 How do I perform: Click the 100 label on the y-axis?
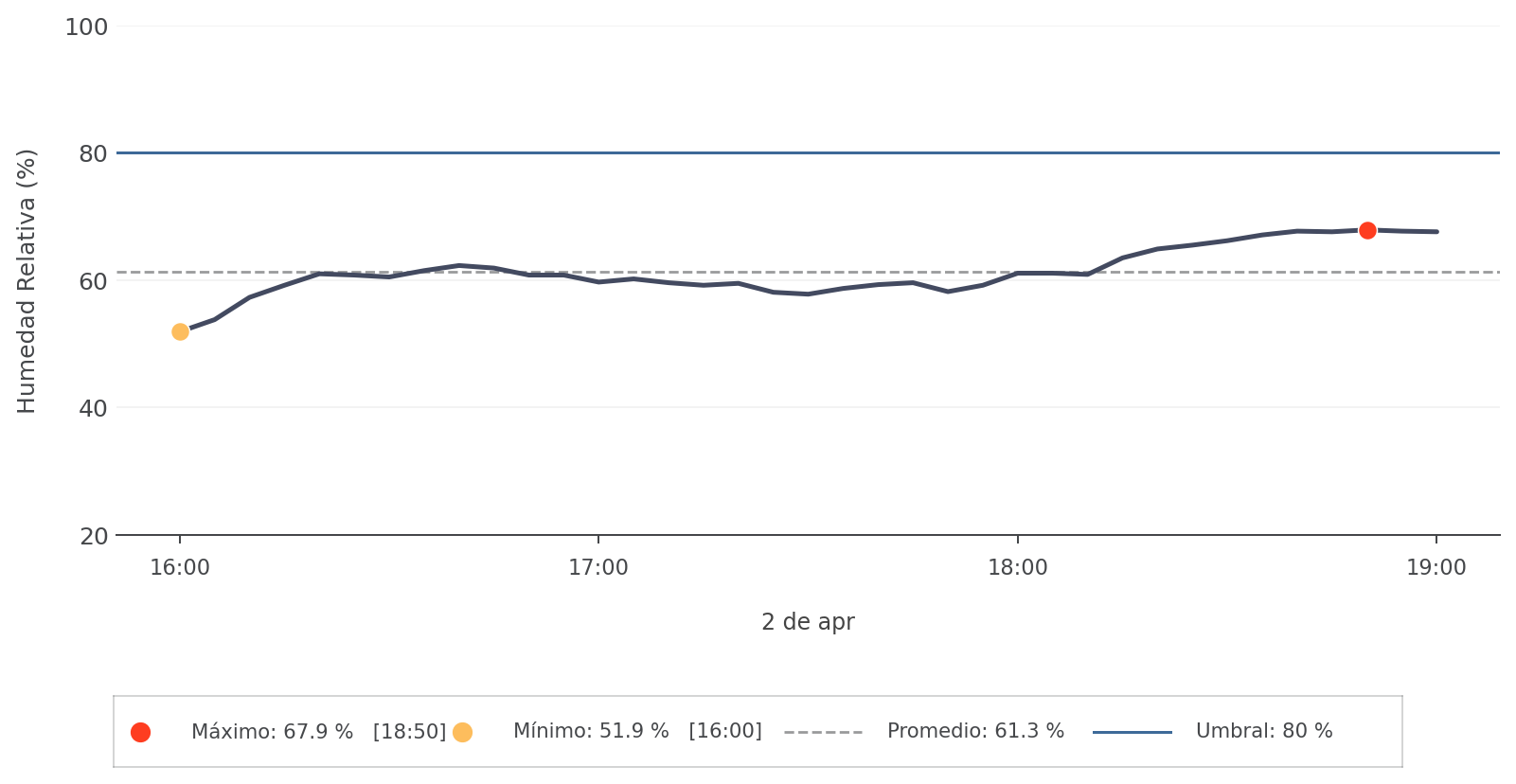(x=86, y=27)
